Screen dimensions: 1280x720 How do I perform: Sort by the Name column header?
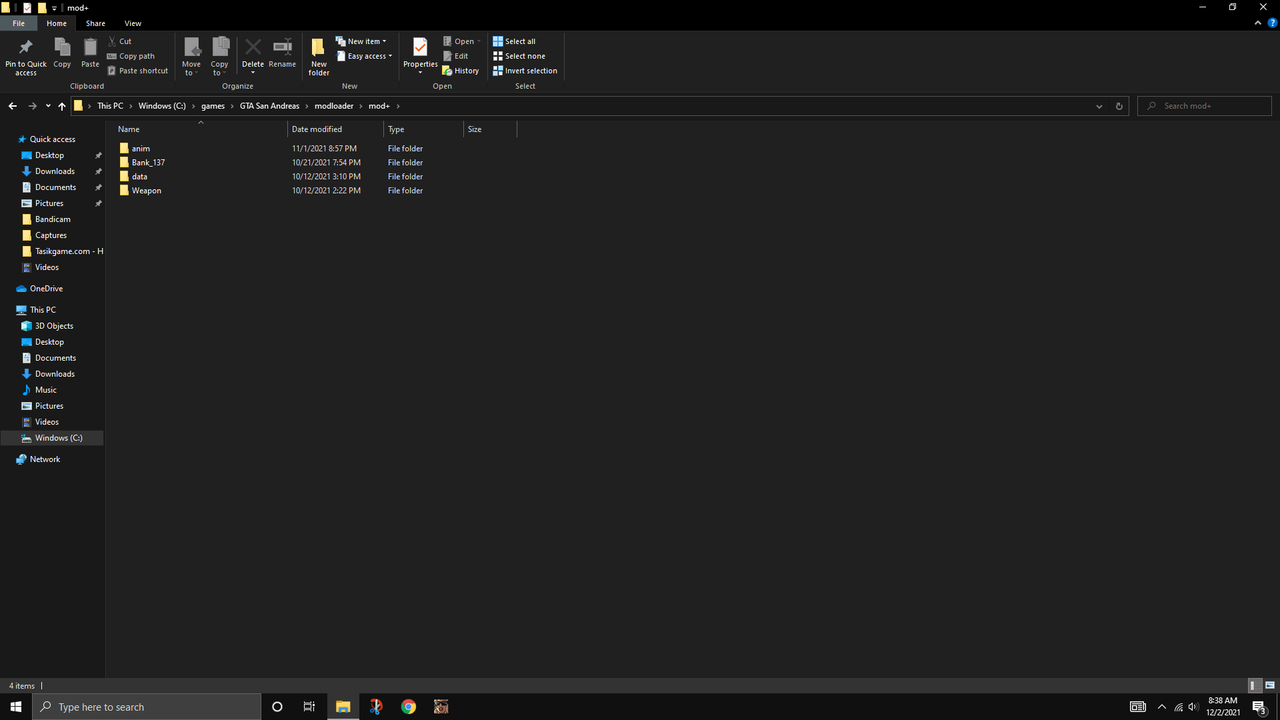pos(200,129)
